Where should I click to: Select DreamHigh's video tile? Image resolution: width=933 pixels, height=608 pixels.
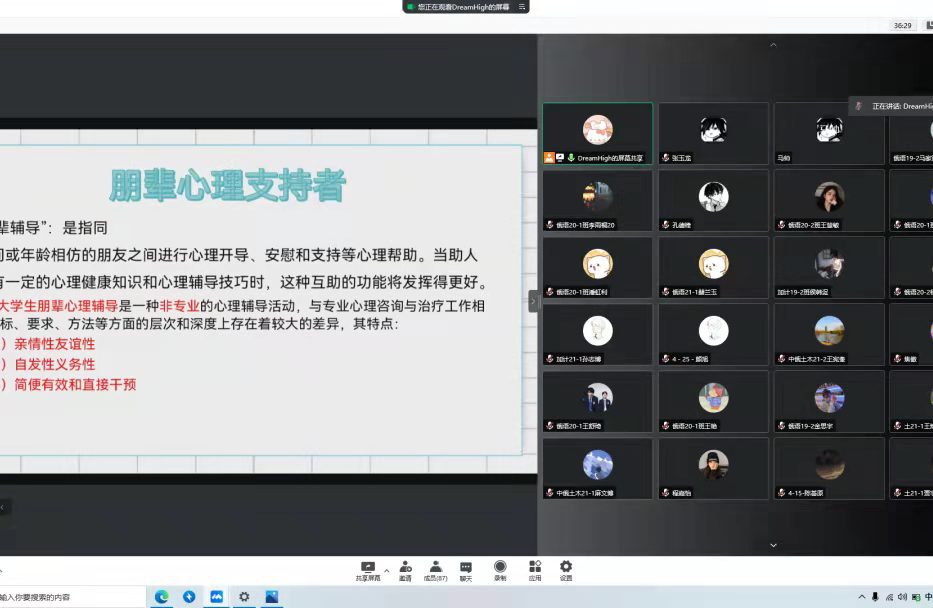point(597,133)
